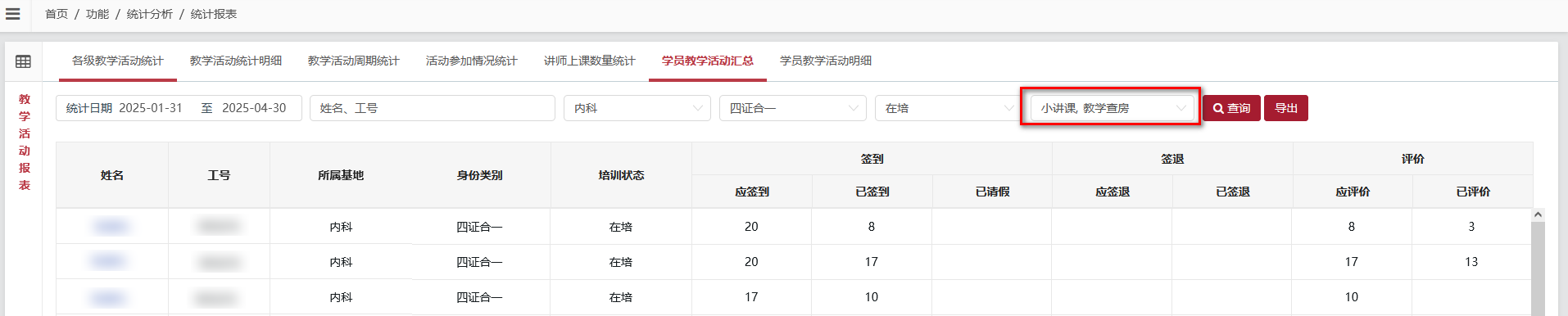
Task: Click the 应评价 column header
Action: [1353, 192]
